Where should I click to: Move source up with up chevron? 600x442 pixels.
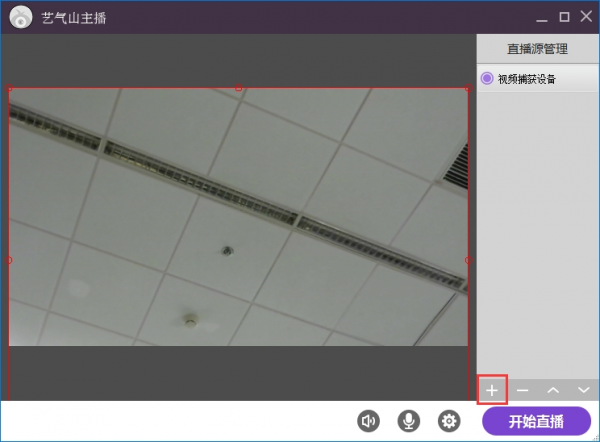[x=553, y=390]
